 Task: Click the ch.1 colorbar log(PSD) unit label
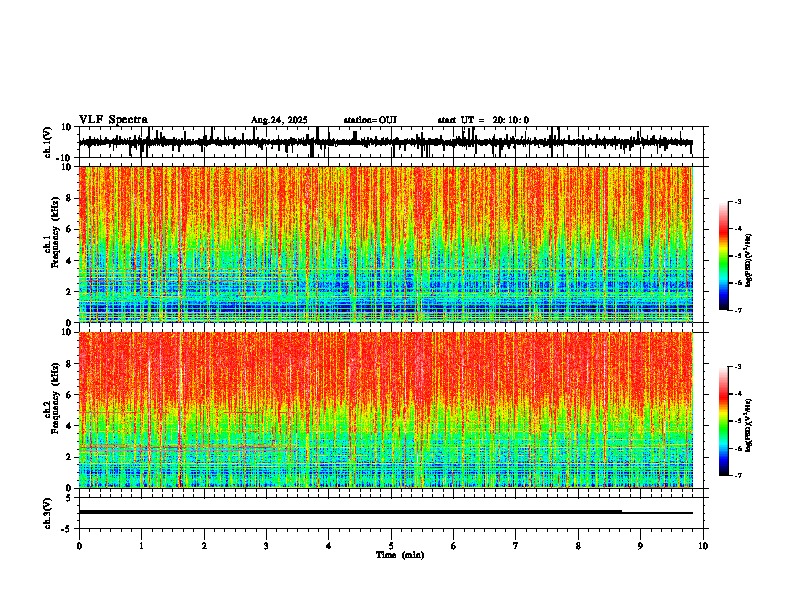pyautogui.click(x=749, y=260)
